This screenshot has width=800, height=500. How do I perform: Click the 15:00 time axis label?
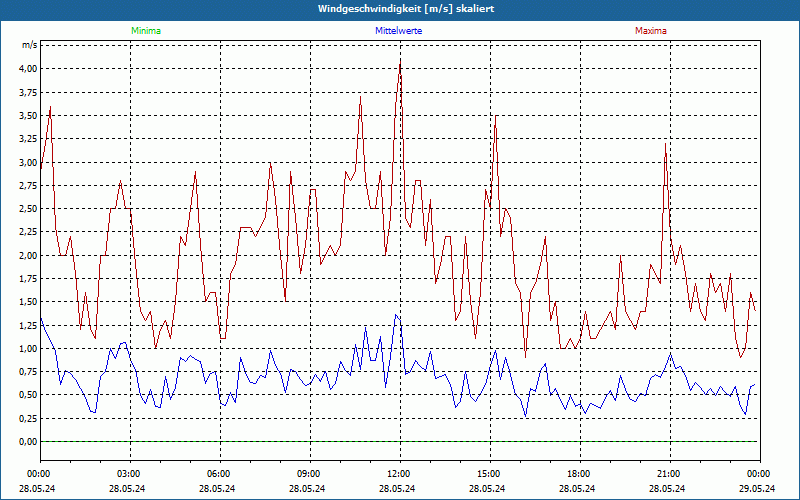[490, 474]
